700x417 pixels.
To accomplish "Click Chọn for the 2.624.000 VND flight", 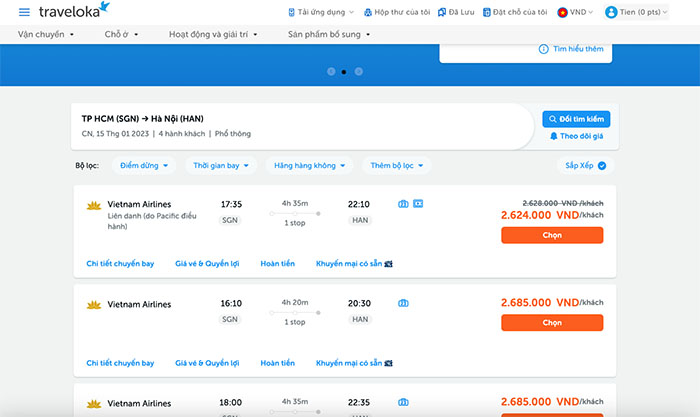I will [552, 235].
